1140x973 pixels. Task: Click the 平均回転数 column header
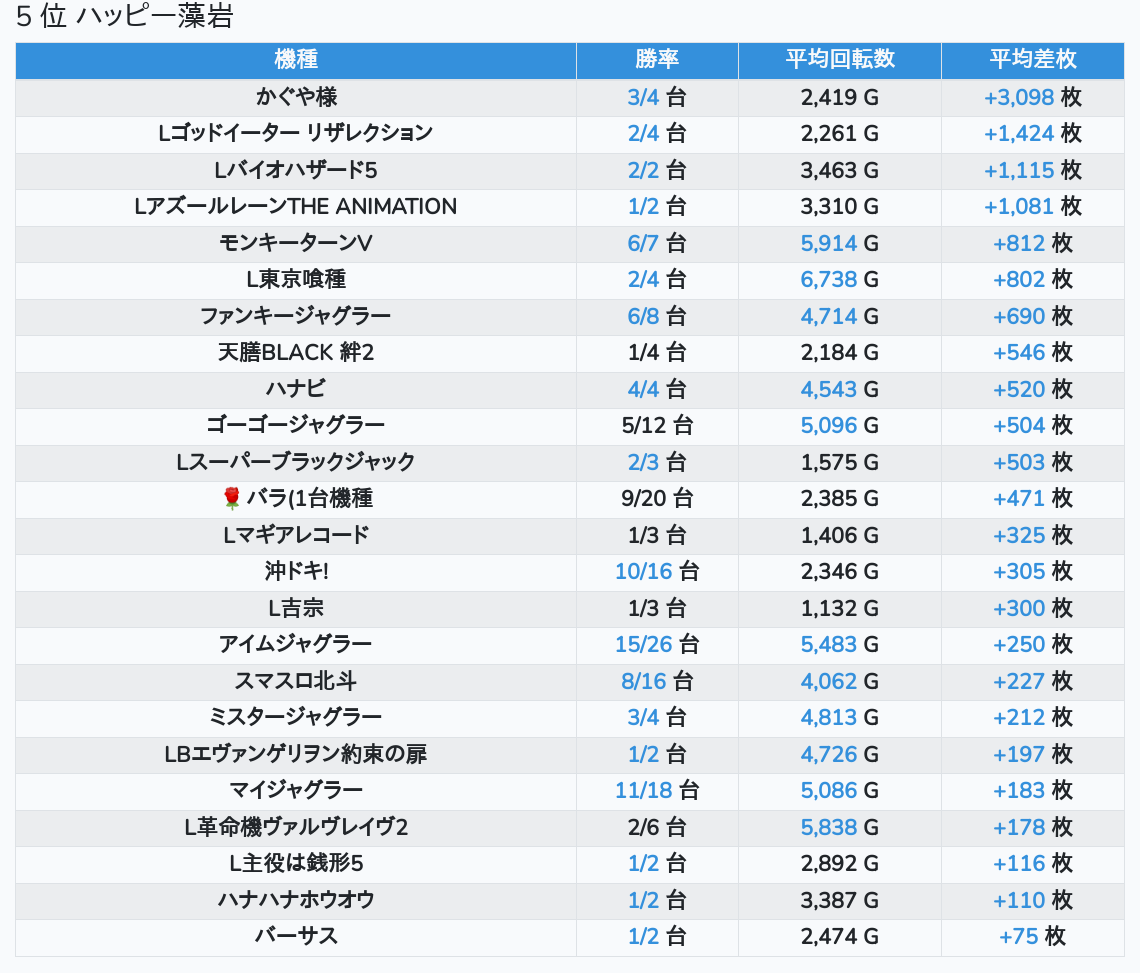839,59
